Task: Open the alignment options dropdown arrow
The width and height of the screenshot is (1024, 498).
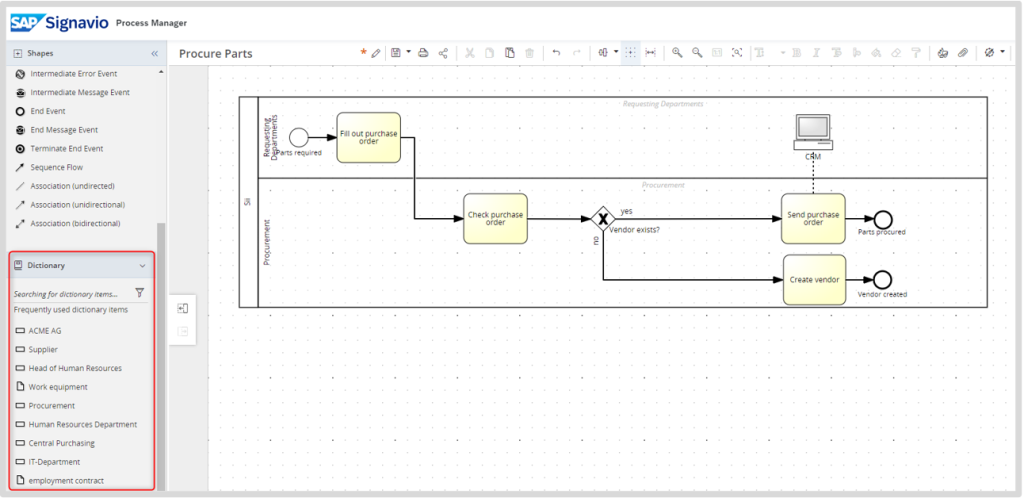Action: (x=616, y=52)
